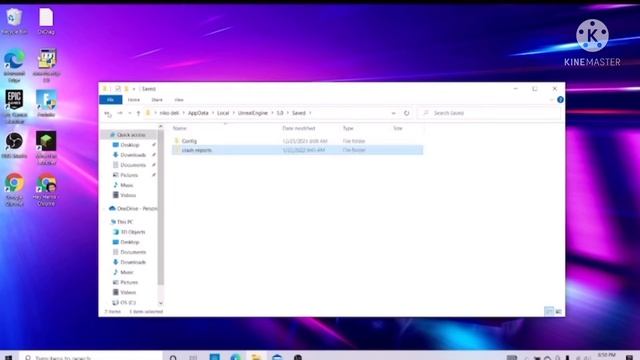Open Microsoft Edge from the taskbar
This screenshot has width=640, height=360.
236,357
